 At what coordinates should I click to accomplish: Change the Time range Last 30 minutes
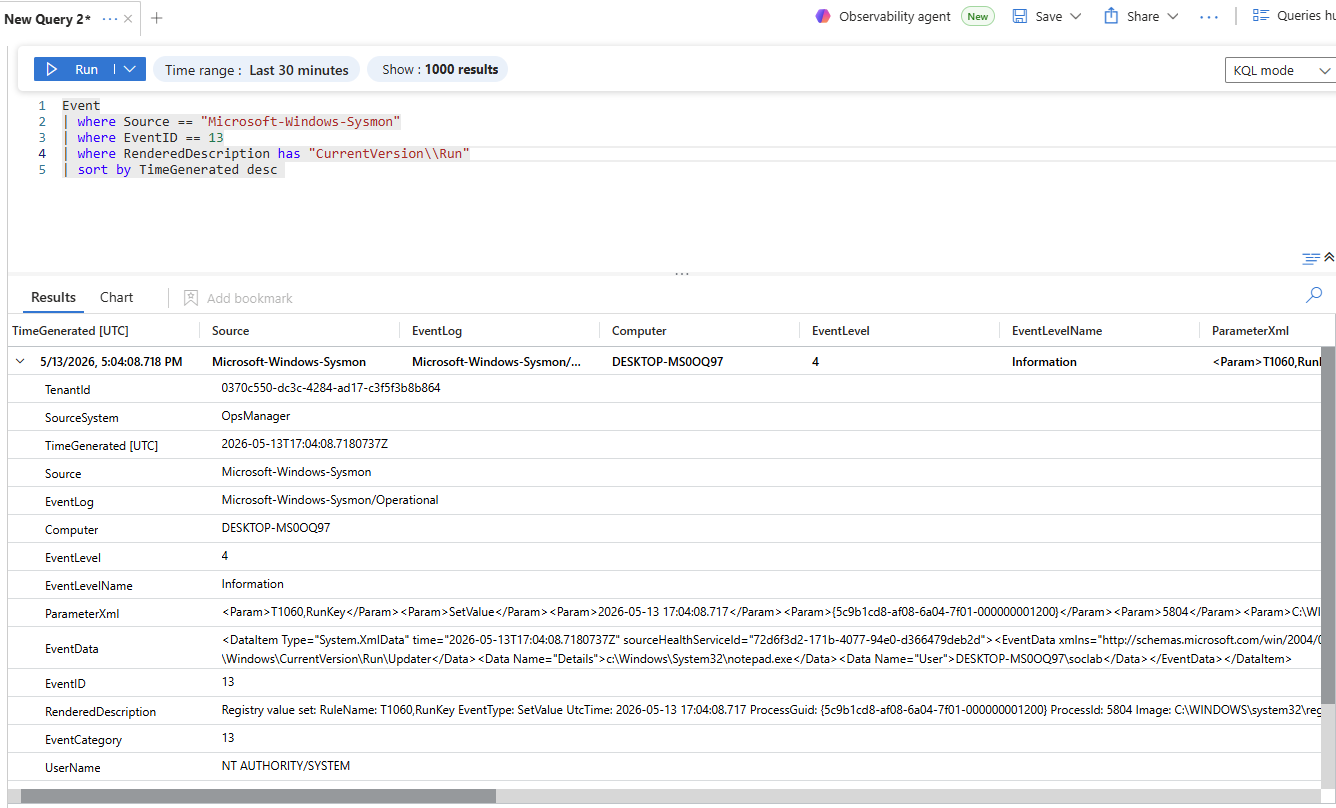point(257,70)
